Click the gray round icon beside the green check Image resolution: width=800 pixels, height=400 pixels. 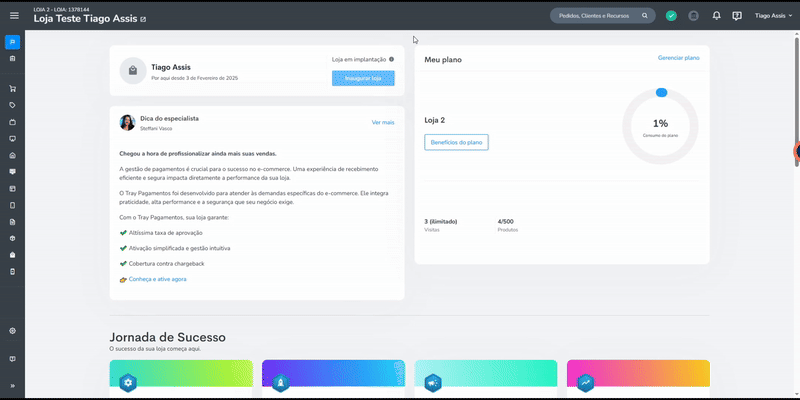[x=693, y=16]
